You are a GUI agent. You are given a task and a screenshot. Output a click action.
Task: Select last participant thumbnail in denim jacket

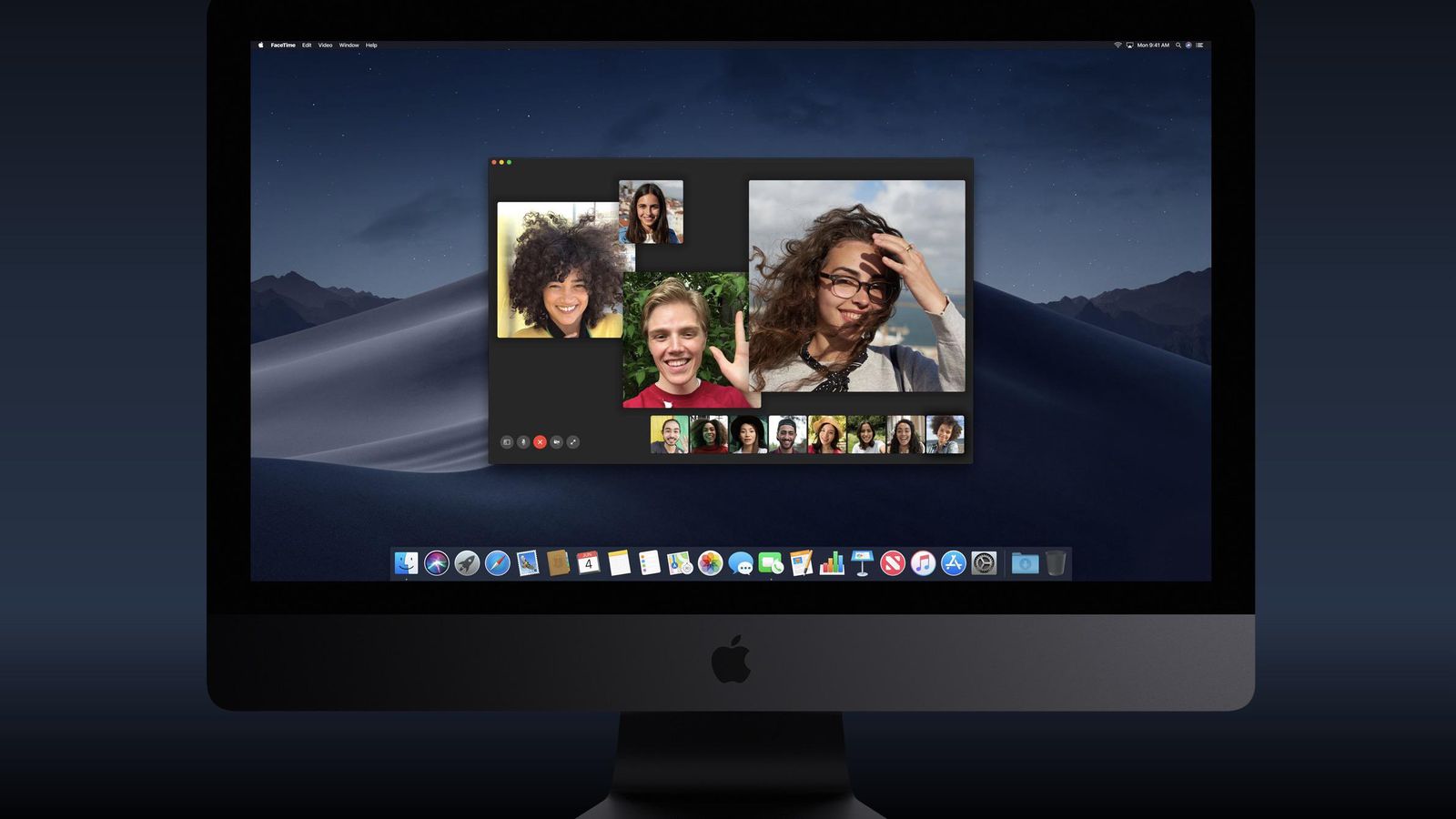945,434
